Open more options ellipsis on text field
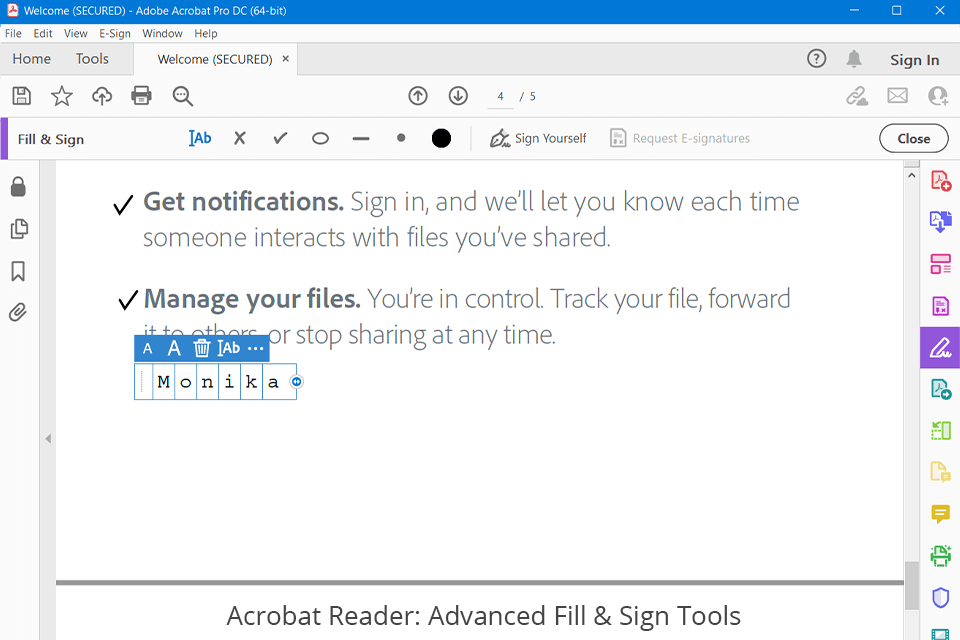Viewport: 960px width, 640px height. point(255,348)
